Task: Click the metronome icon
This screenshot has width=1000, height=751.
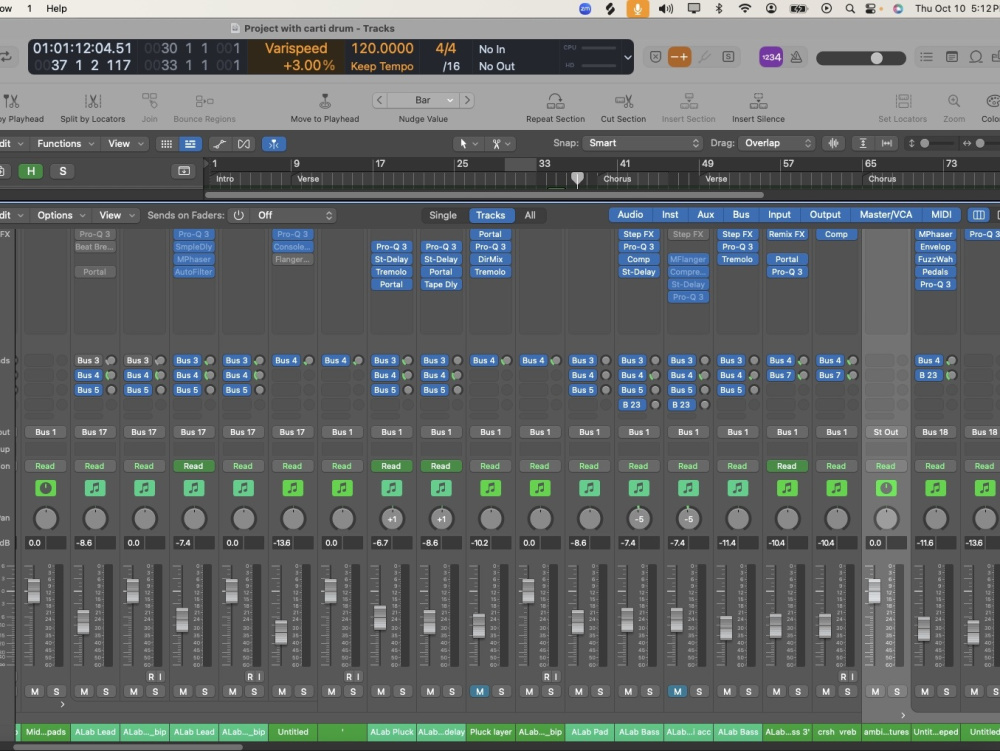Action: (797, 57)
